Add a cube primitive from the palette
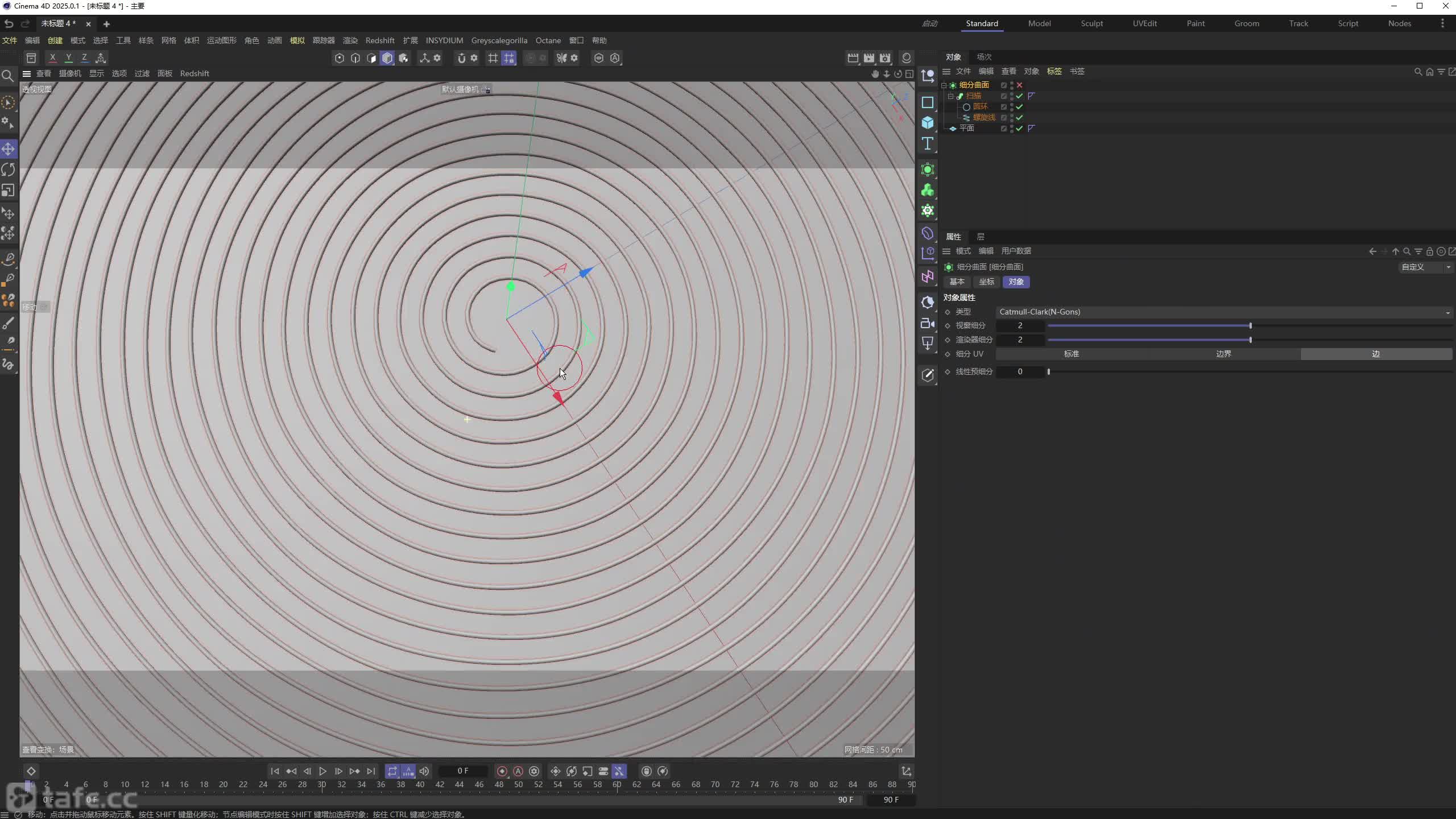Viewport: 1456px width, 819px height. pyautogui.click(x=928, y=123)
